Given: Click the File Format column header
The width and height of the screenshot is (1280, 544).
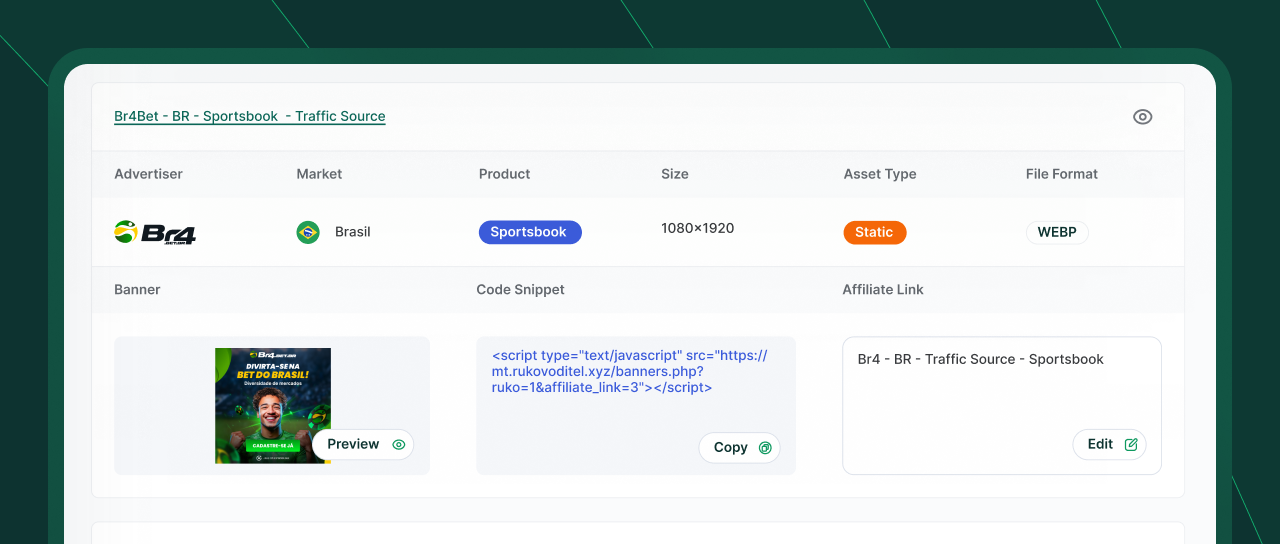Looking at the screenshot, I should coord(1062,174).
